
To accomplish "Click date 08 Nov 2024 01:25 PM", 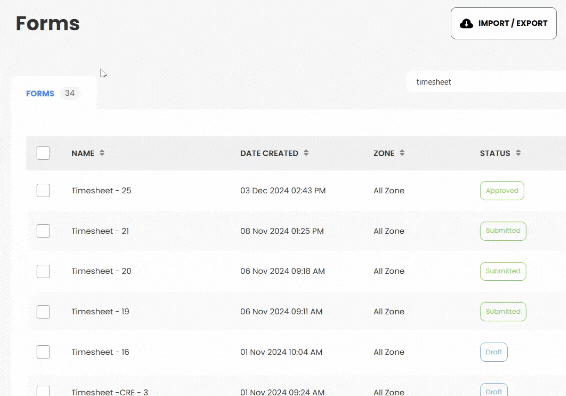I will 282,231.
